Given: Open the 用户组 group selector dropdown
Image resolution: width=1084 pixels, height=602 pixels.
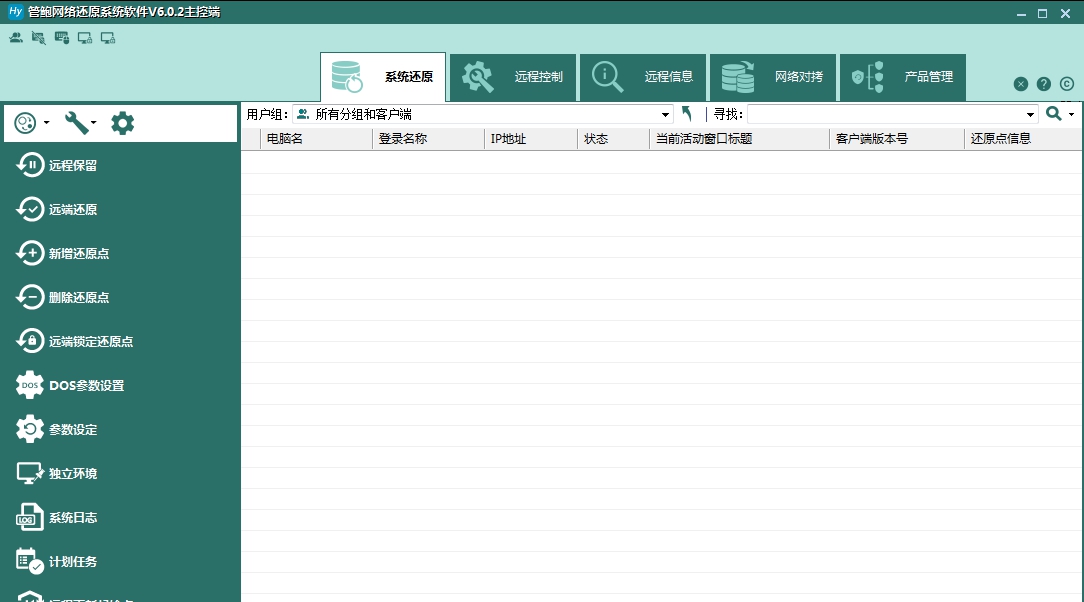Looking at the screenshot, I should point(663,113).
